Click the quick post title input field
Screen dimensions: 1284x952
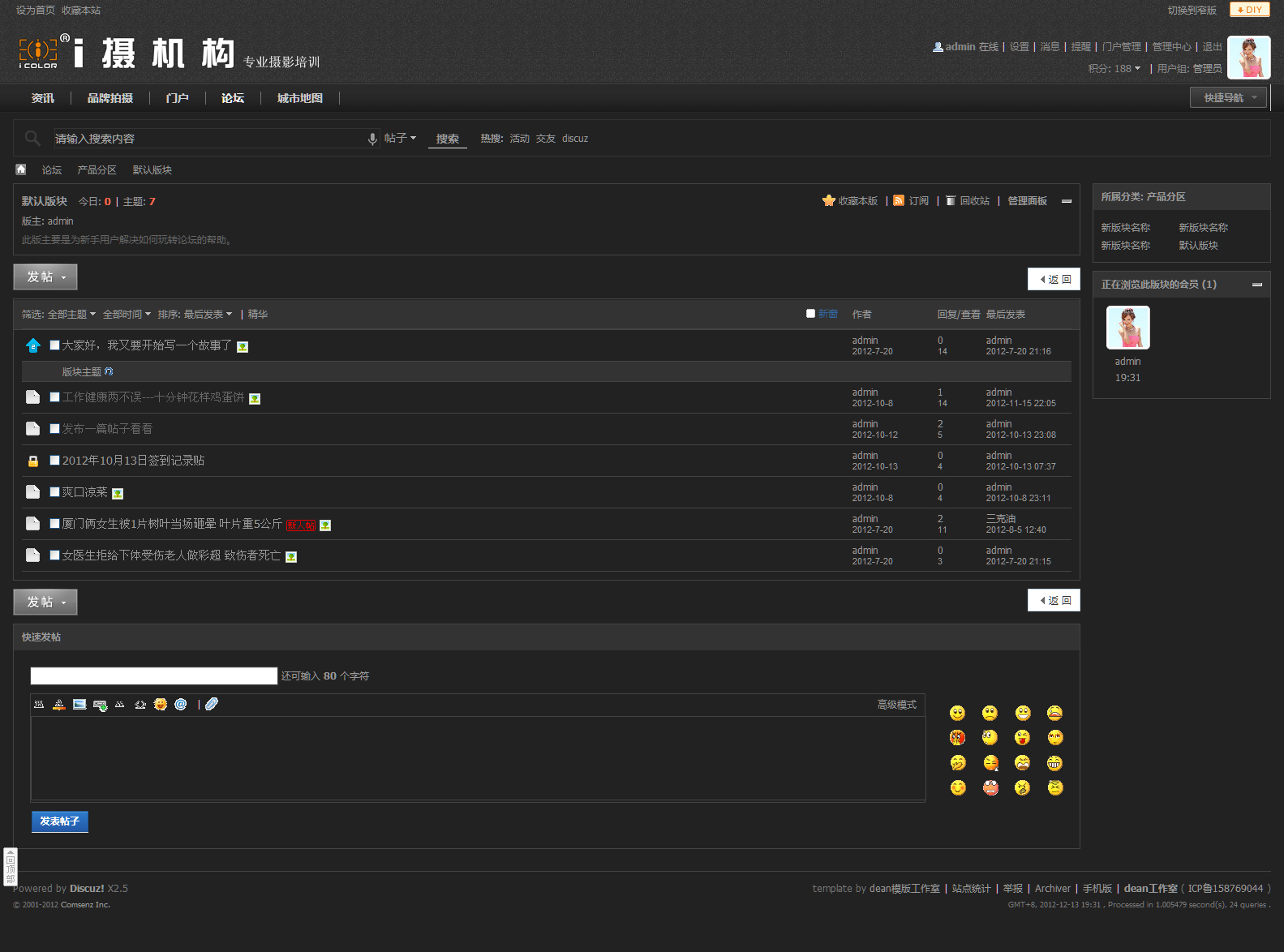[x=153, y=676]
